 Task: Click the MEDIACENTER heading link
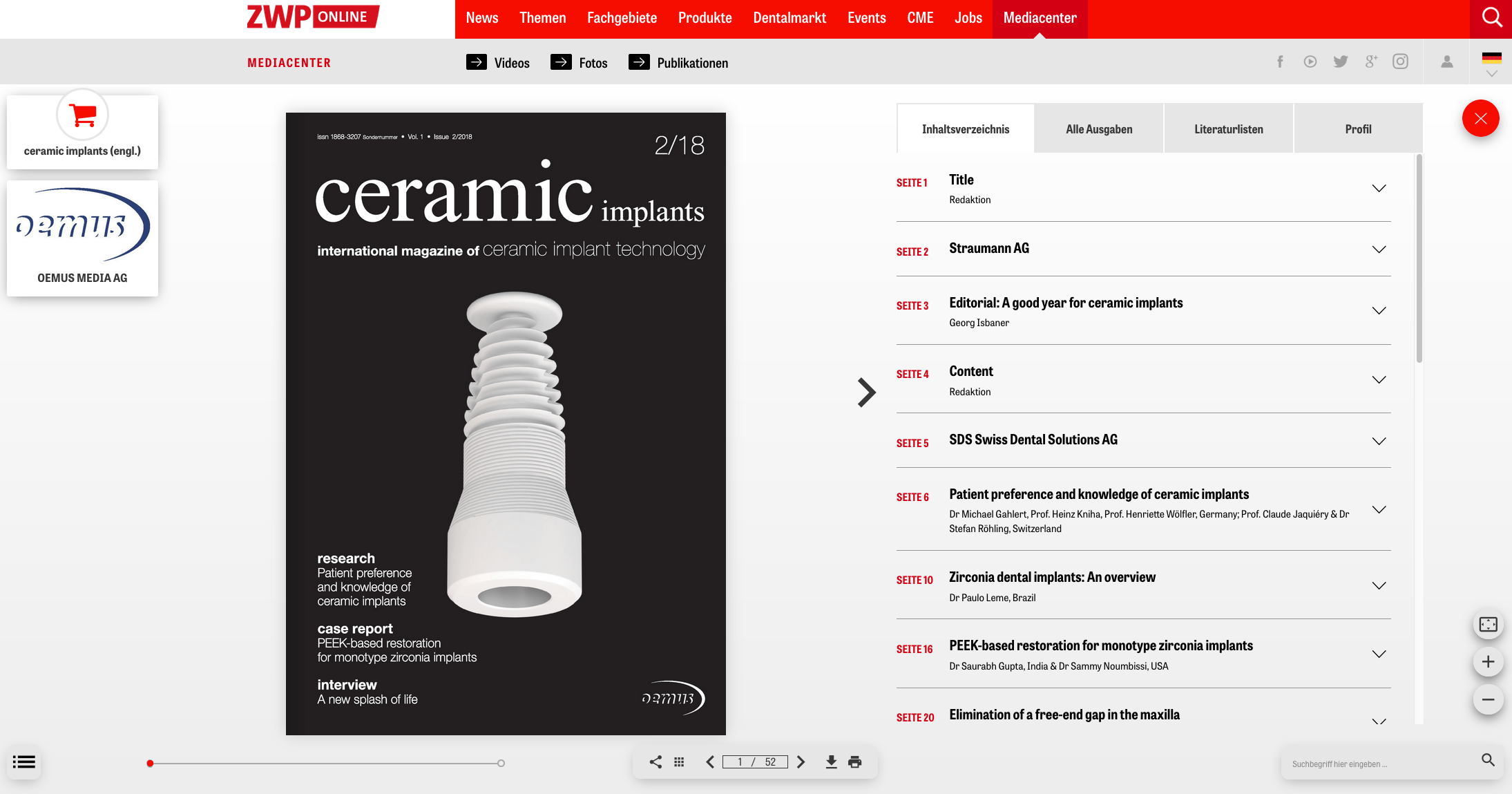(289, 63)
